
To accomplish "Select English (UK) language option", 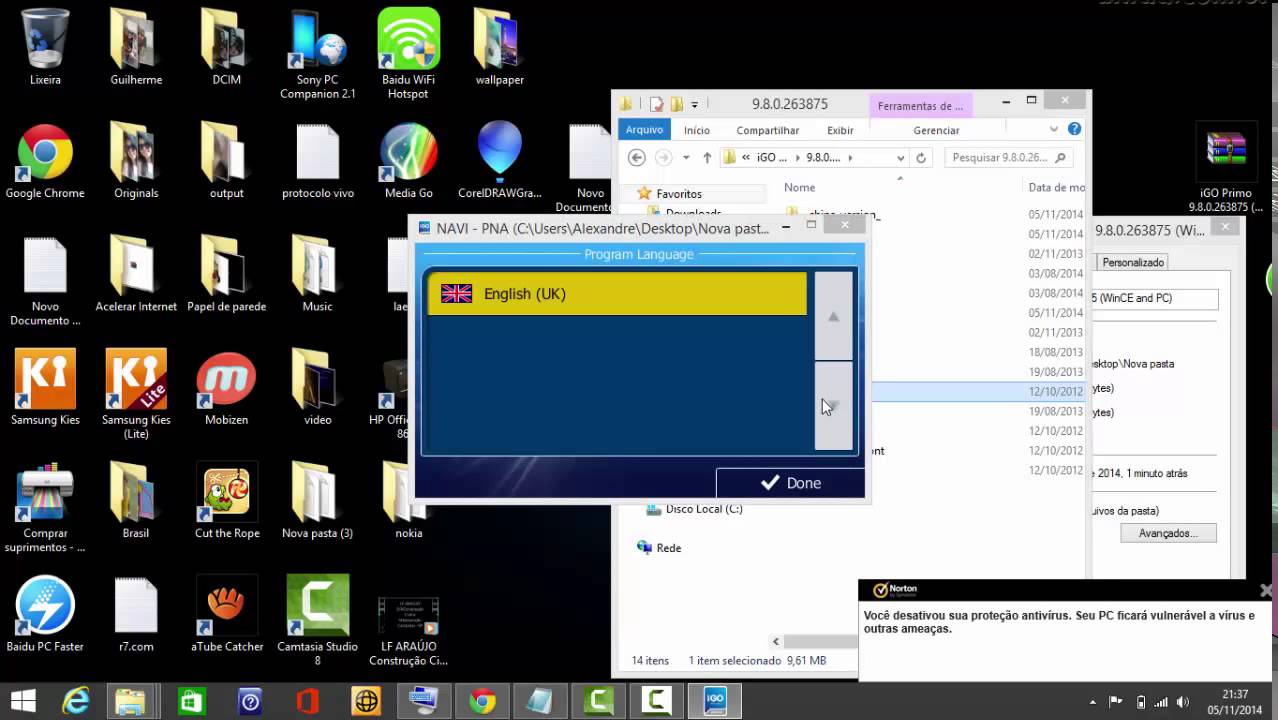I will 617,294.
